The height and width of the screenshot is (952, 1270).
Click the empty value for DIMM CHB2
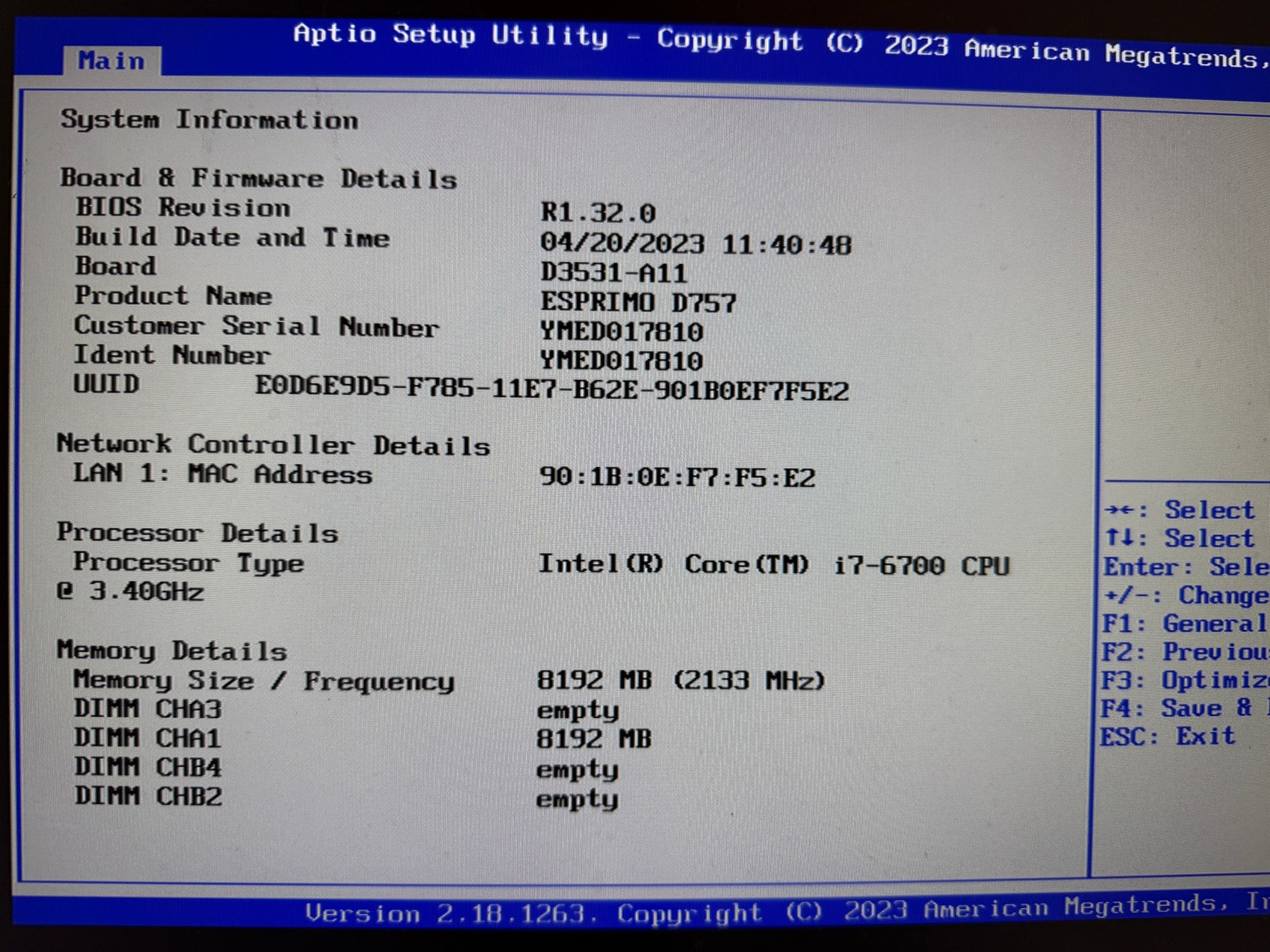click(x=577, y=799)
